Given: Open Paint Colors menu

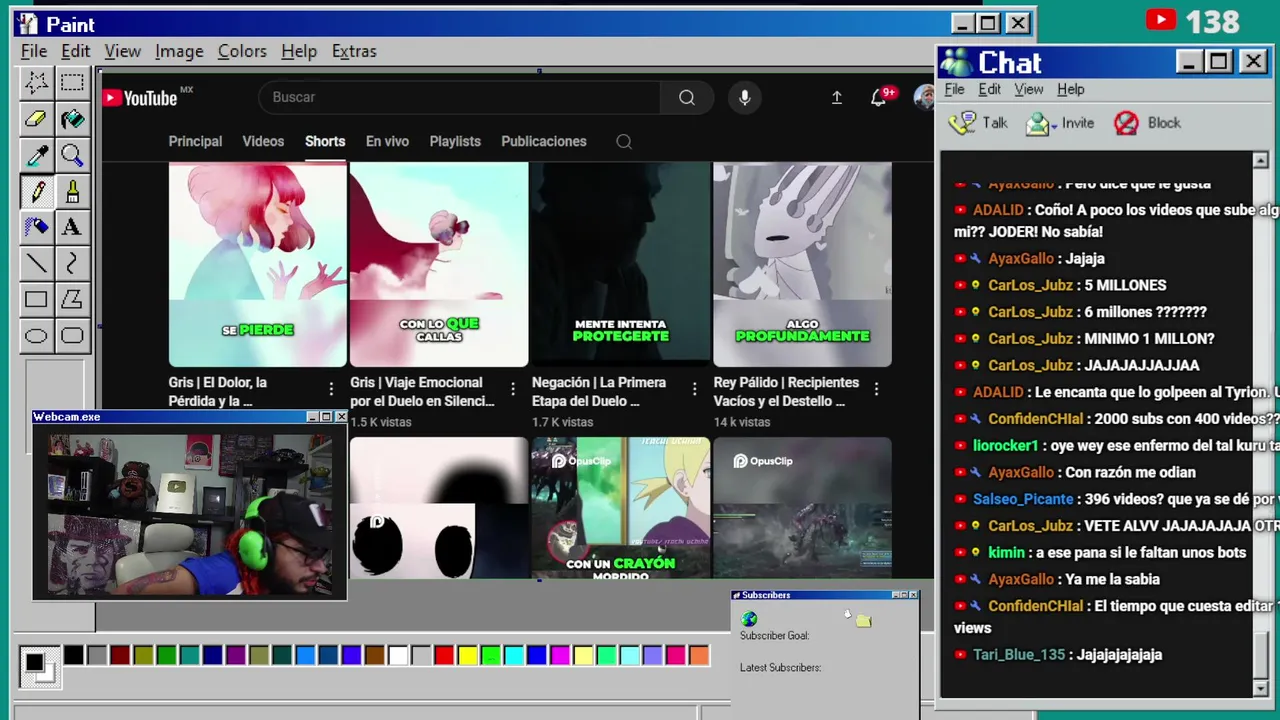Looking at the screenshot, I should click(x=242, y=51).
